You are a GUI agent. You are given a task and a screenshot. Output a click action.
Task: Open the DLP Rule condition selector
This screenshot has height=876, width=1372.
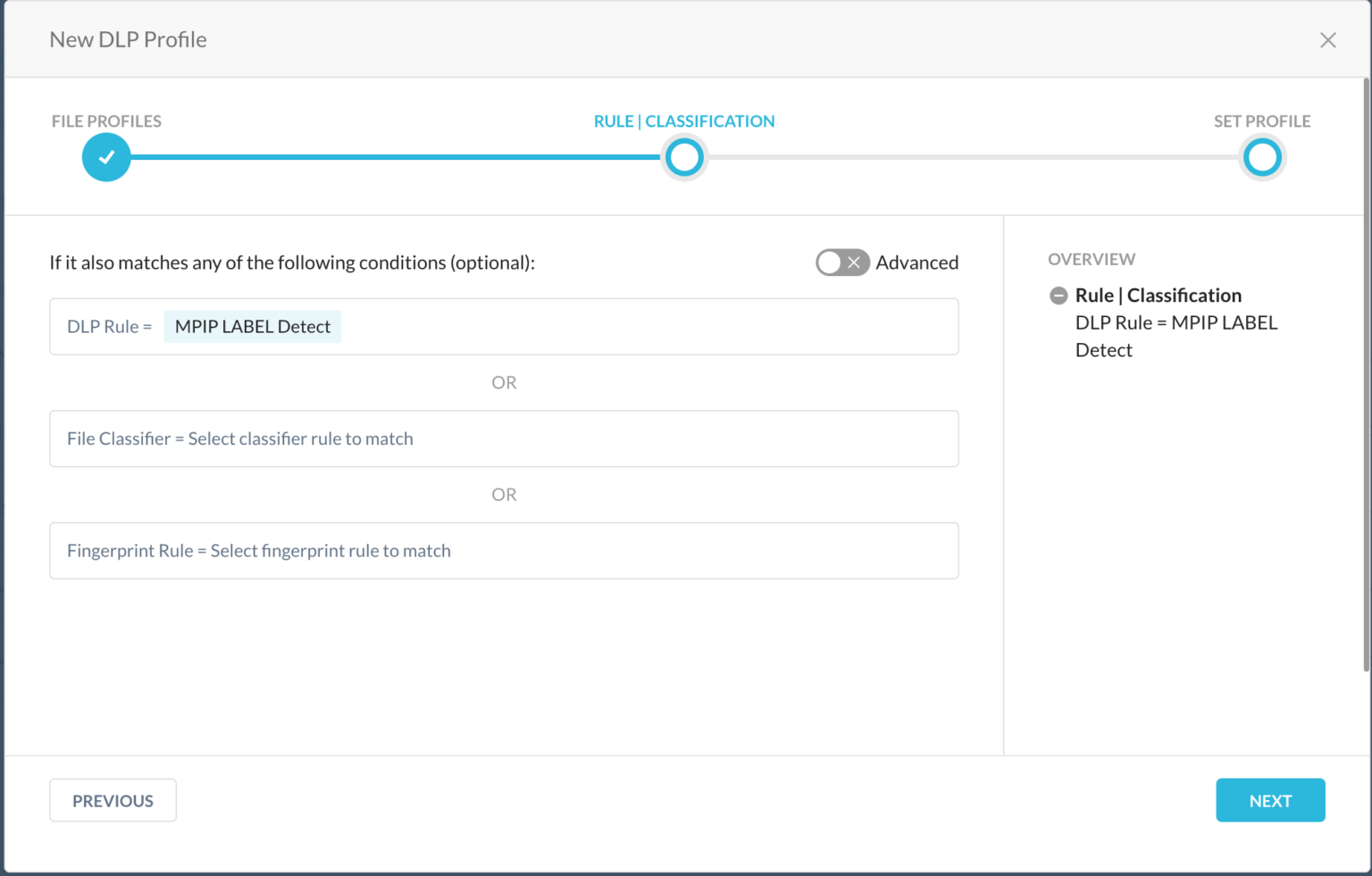click(504, 327)
